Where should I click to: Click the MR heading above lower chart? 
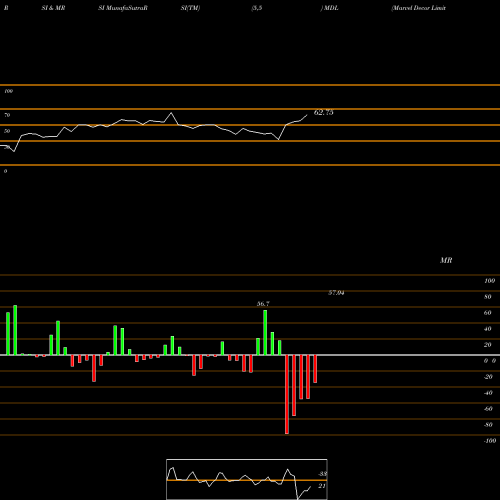coord(446,260)
